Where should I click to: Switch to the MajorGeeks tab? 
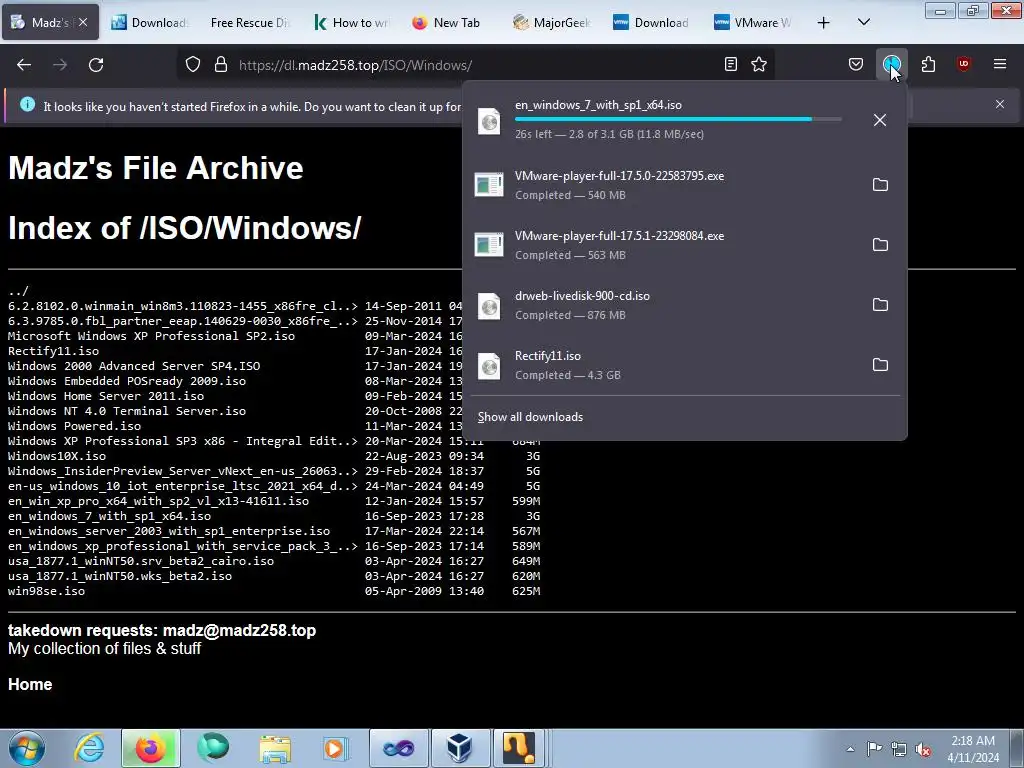[x=552, y=23]
